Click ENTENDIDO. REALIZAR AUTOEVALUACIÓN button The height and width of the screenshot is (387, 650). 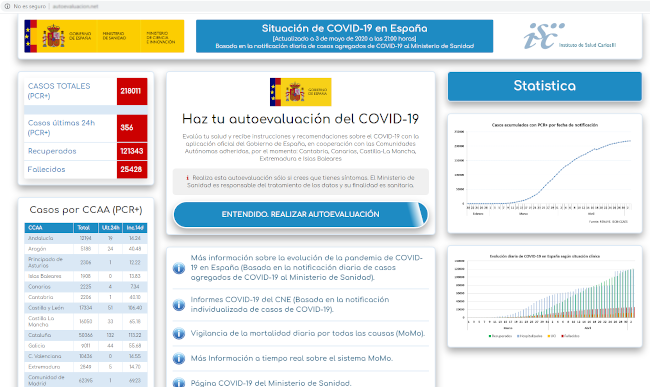[301, 214]
